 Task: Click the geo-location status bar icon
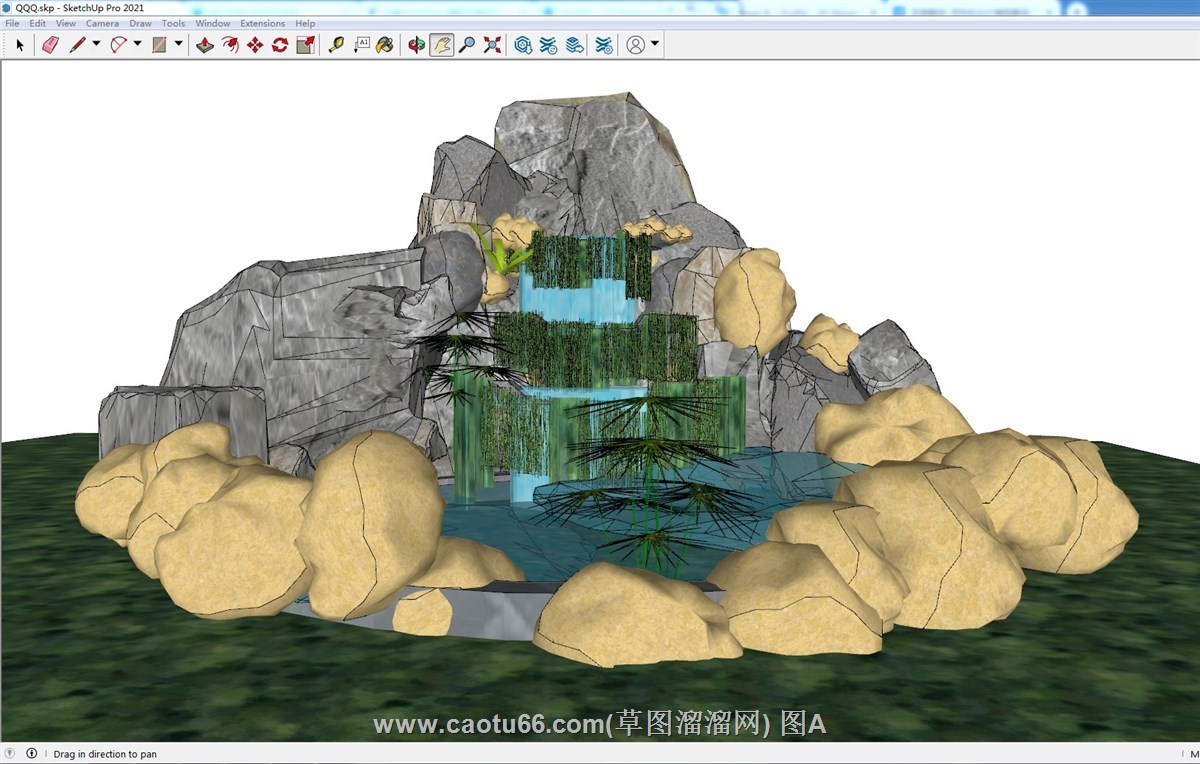11,753
